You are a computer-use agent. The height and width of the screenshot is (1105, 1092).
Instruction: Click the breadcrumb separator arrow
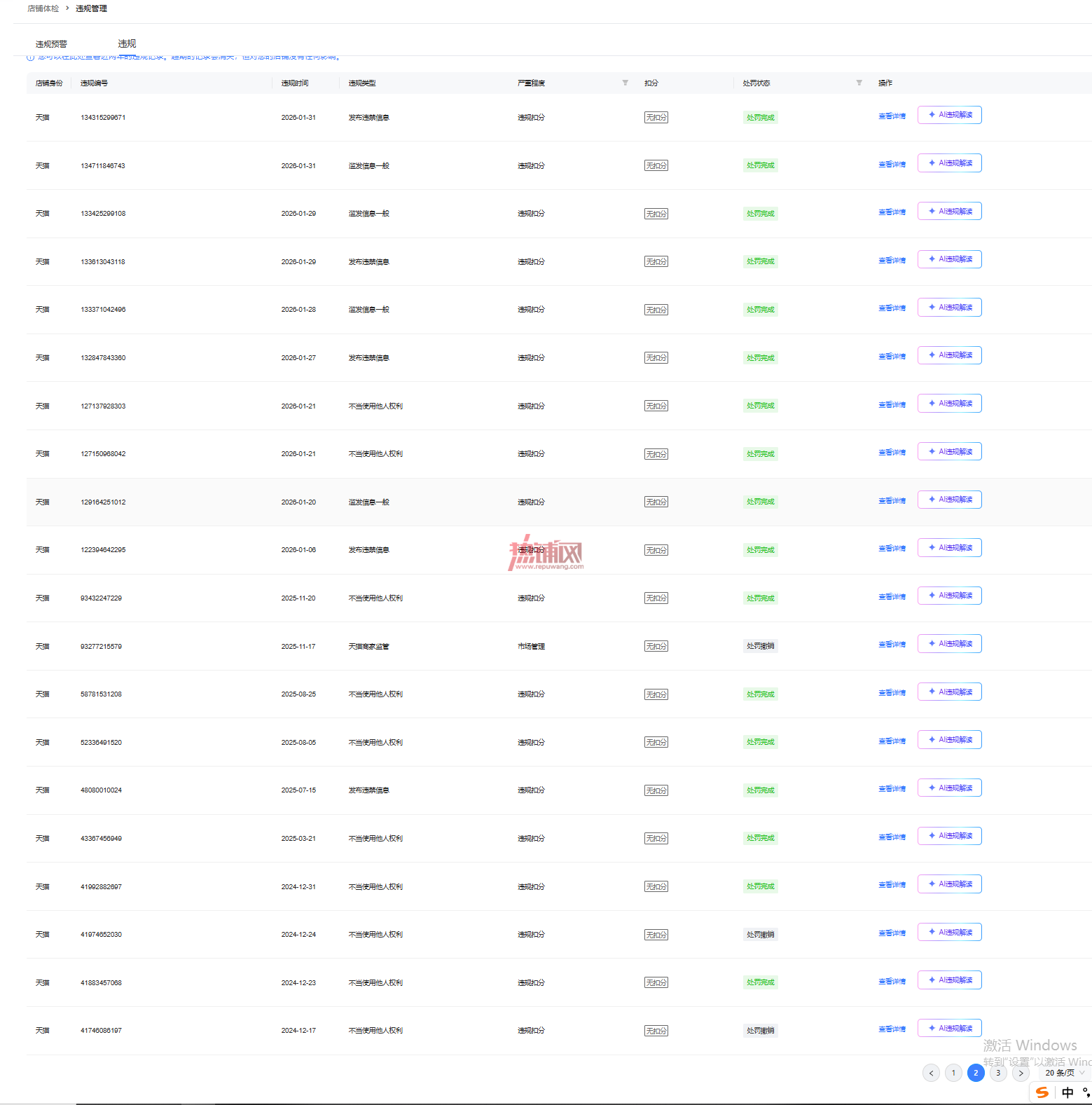(x=67, y=8)
